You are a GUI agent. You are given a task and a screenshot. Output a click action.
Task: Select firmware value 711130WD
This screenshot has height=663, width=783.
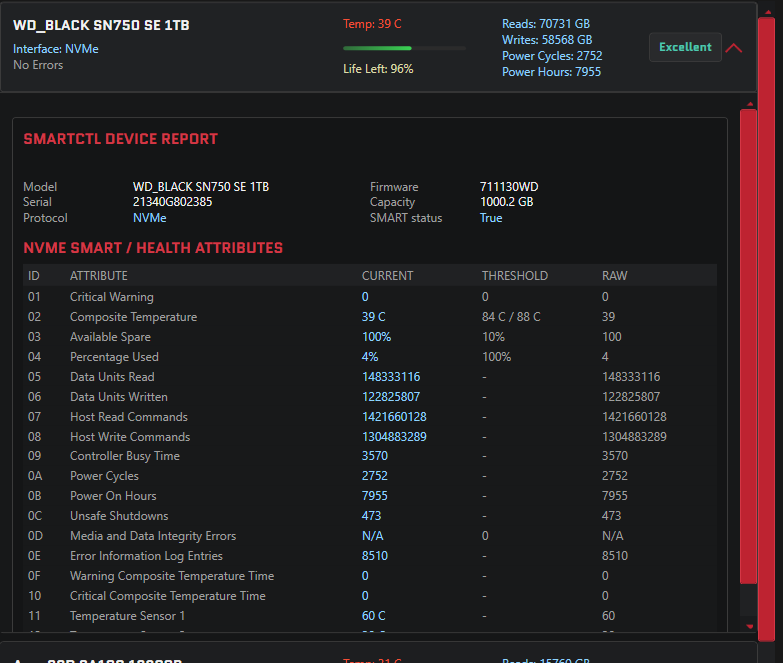coord(509,187)
